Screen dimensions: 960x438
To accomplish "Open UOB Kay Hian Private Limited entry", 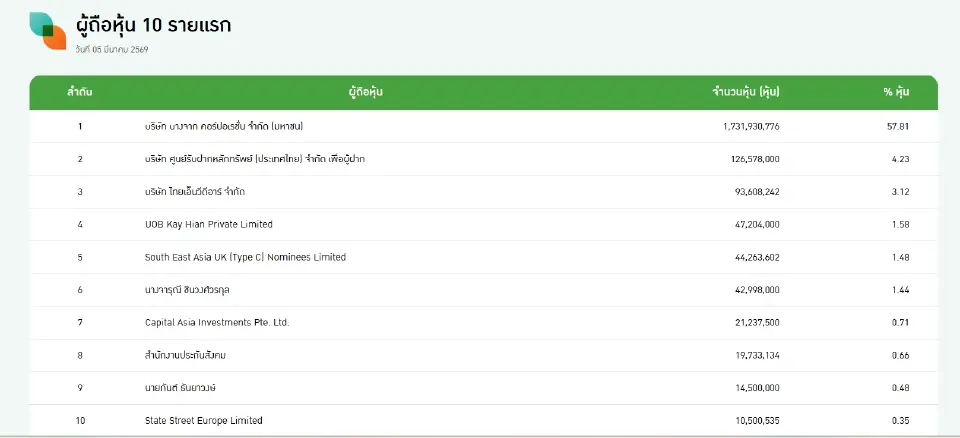I will point(208,224).
